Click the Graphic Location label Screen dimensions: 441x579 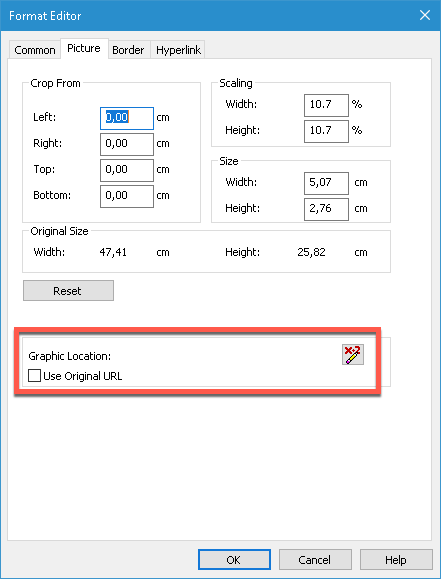(70, 356)
